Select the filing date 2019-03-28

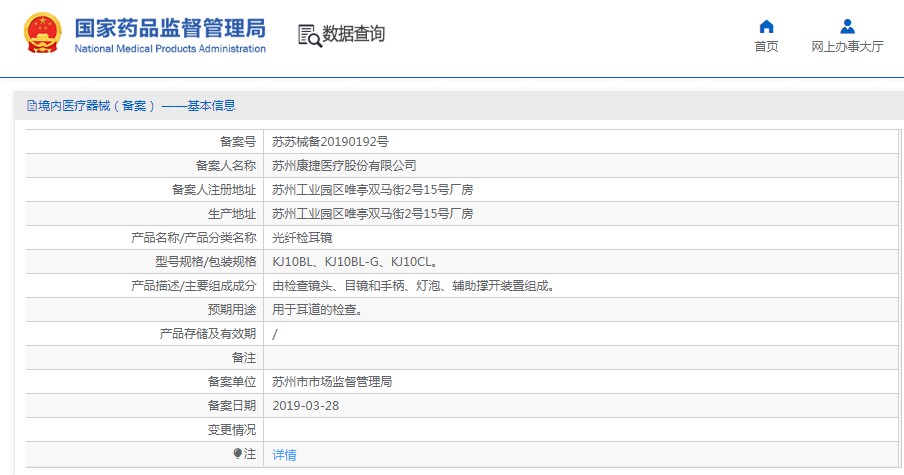pyautogui.click(x=306, y=406)
